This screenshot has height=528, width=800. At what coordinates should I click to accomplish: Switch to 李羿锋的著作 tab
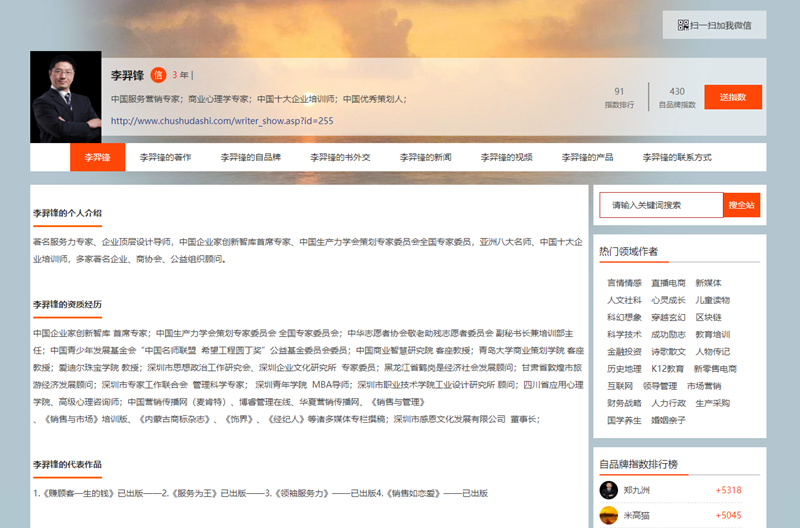tap(165, 158)
